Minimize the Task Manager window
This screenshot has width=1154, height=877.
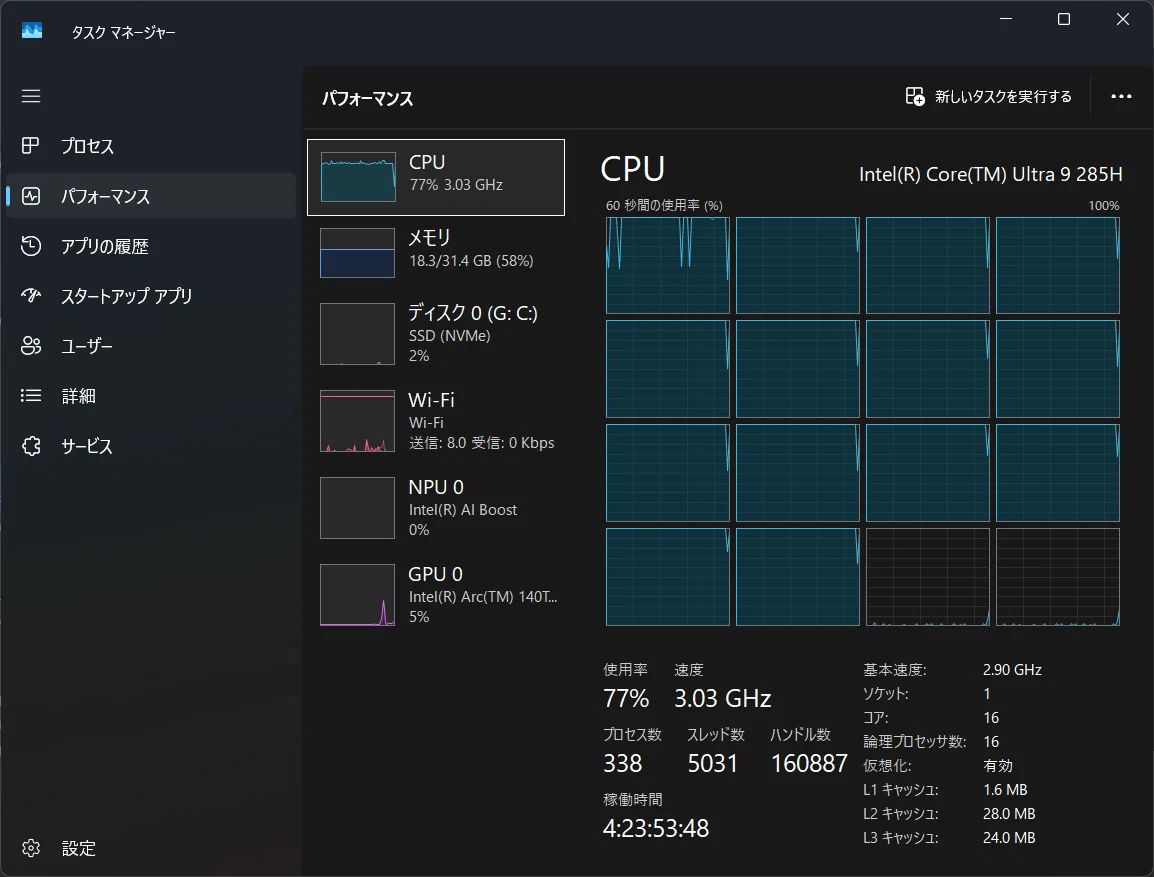(1006, 19)
